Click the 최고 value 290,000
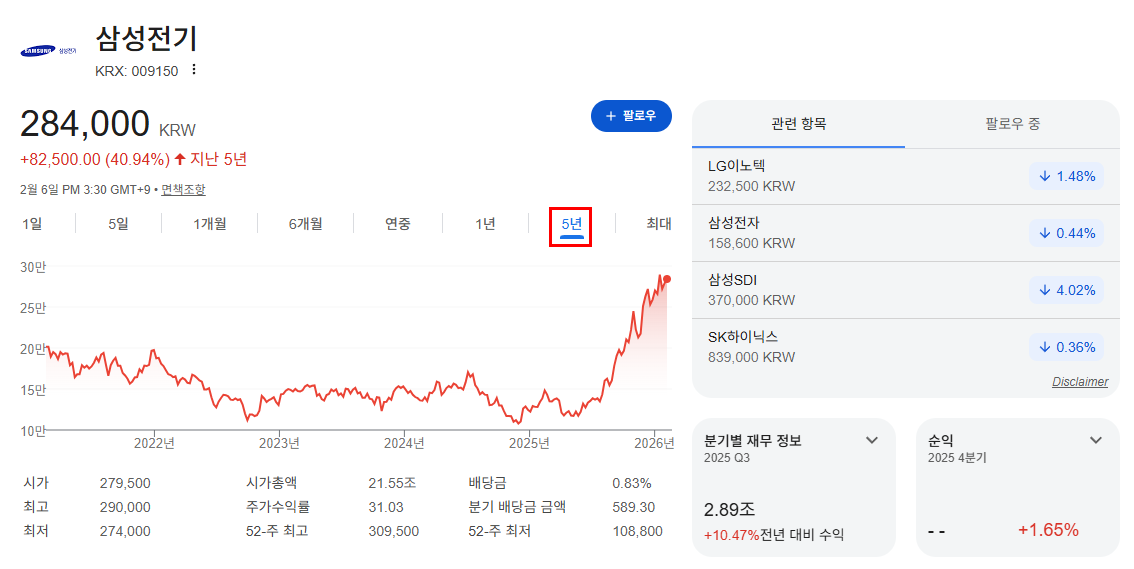Image resolution: width=1134 pixels, height=569 pixels. pyautogui.click(x=125, y=507)
